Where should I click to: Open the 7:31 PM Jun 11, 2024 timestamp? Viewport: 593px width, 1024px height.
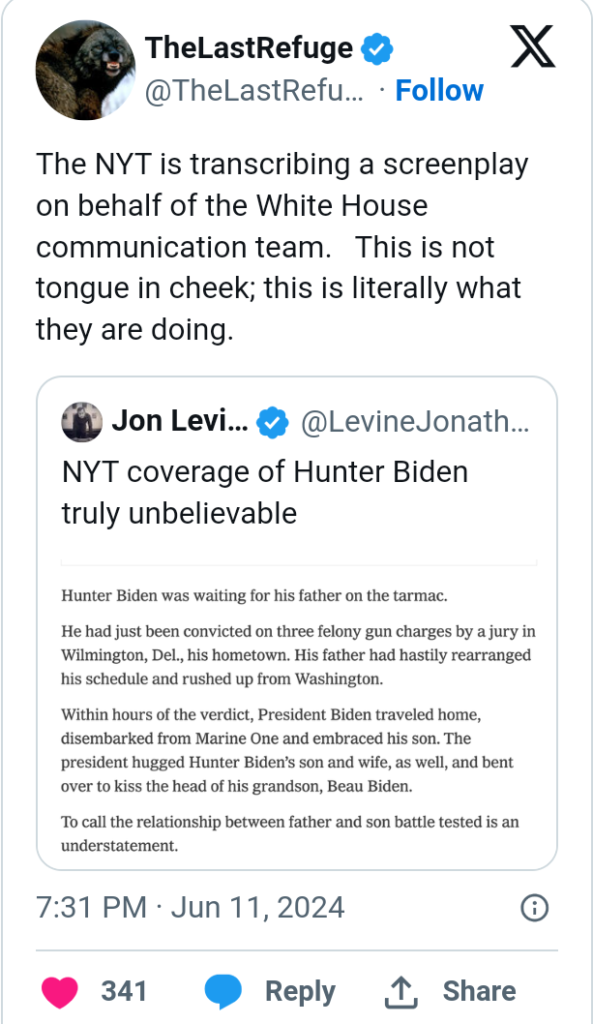(x=190, y=908)
